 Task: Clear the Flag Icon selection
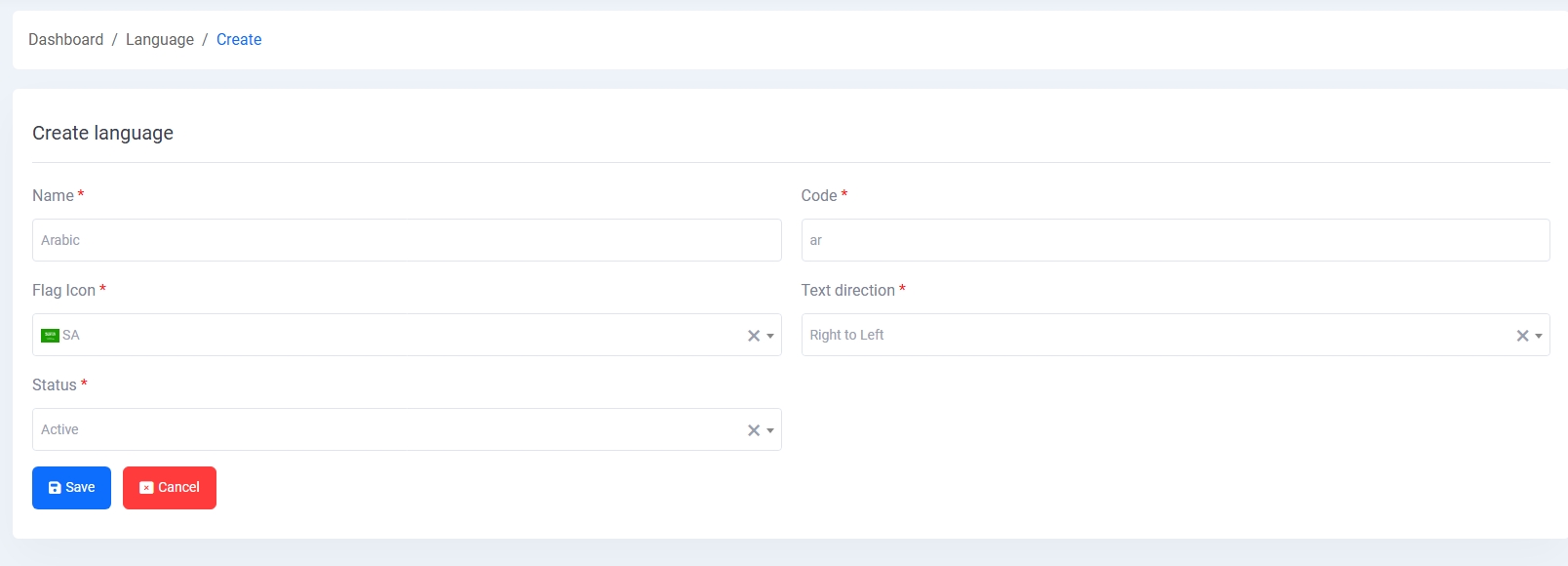pos(753,336)
